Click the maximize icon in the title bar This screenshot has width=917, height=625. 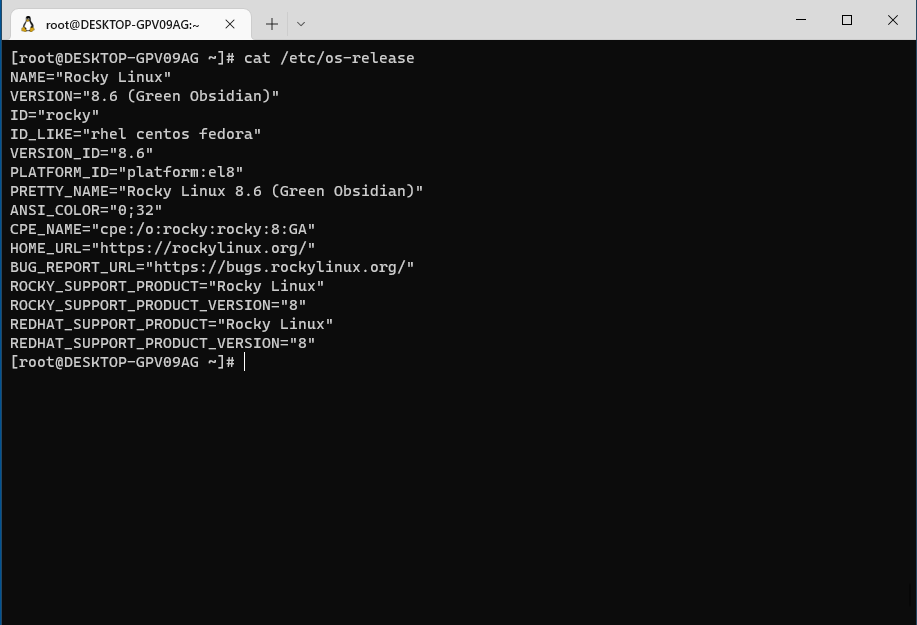(846, 20)
